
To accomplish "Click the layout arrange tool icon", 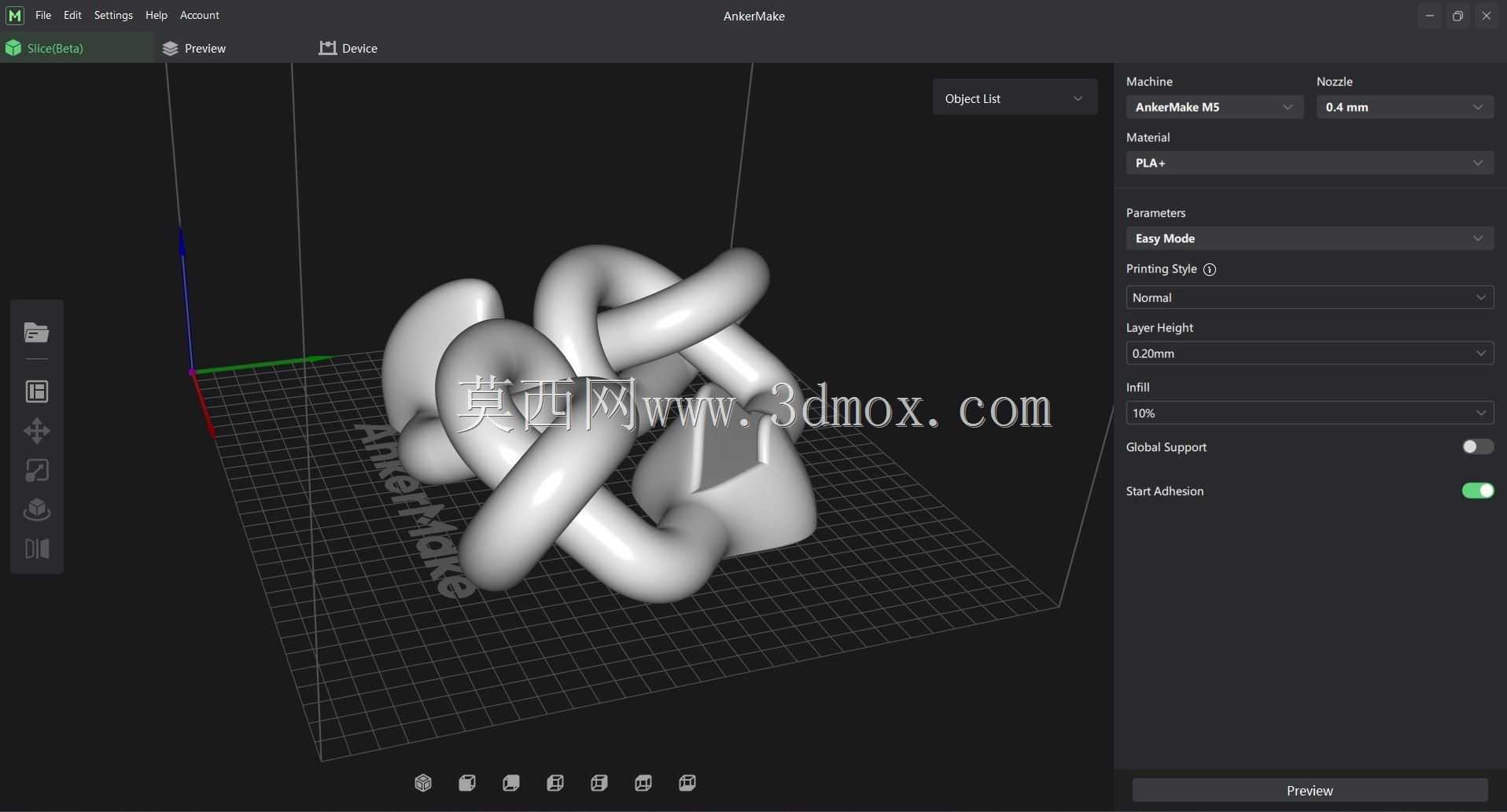I will click(37, 391).
